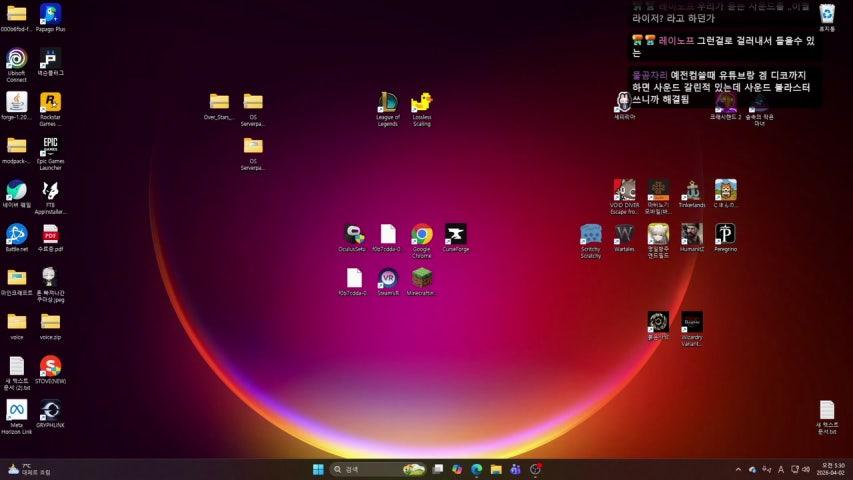Select the Battle.net desktop icon
Image resolution: width=853 pixels, height=480 pixels.
(16, 234)
